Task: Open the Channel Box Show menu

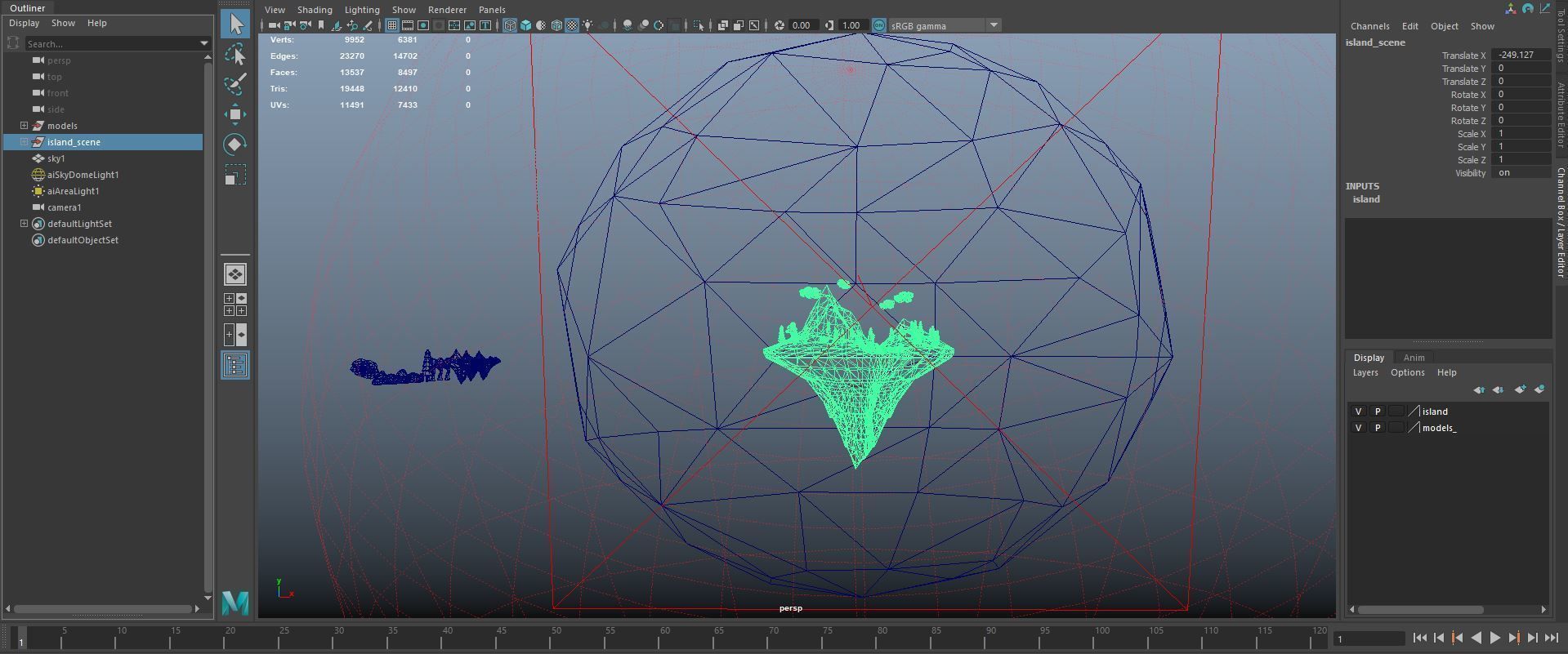Action: pyautogui.click(x=1482, y=26)
